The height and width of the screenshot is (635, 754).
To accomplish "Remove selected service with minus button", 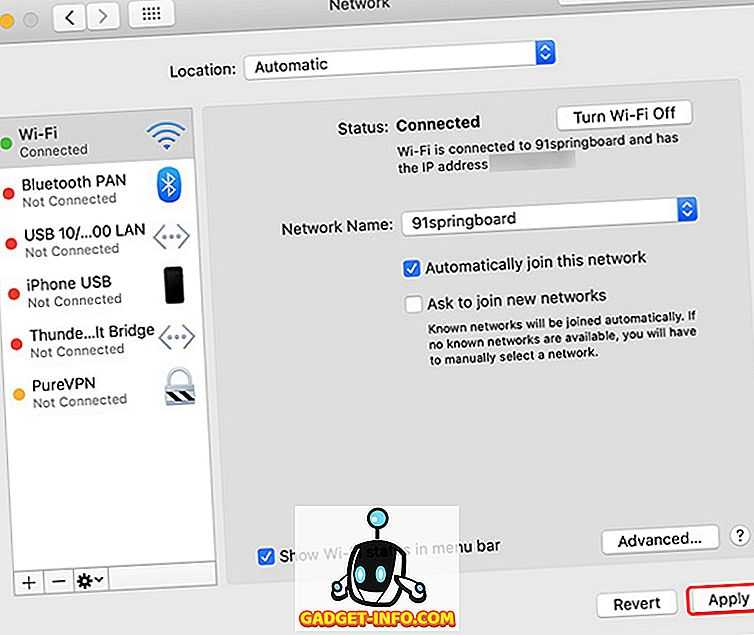I will tap(59, 581).
